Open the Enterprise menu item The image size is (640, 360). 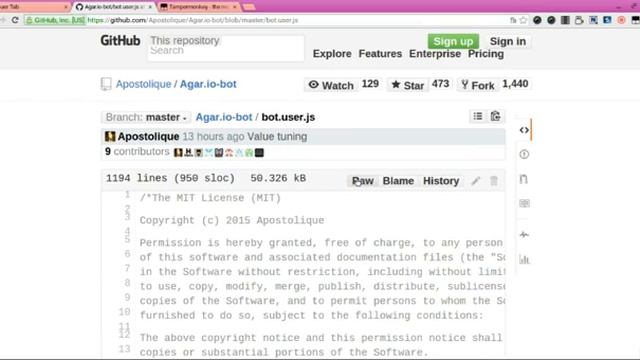click(435, 54)
